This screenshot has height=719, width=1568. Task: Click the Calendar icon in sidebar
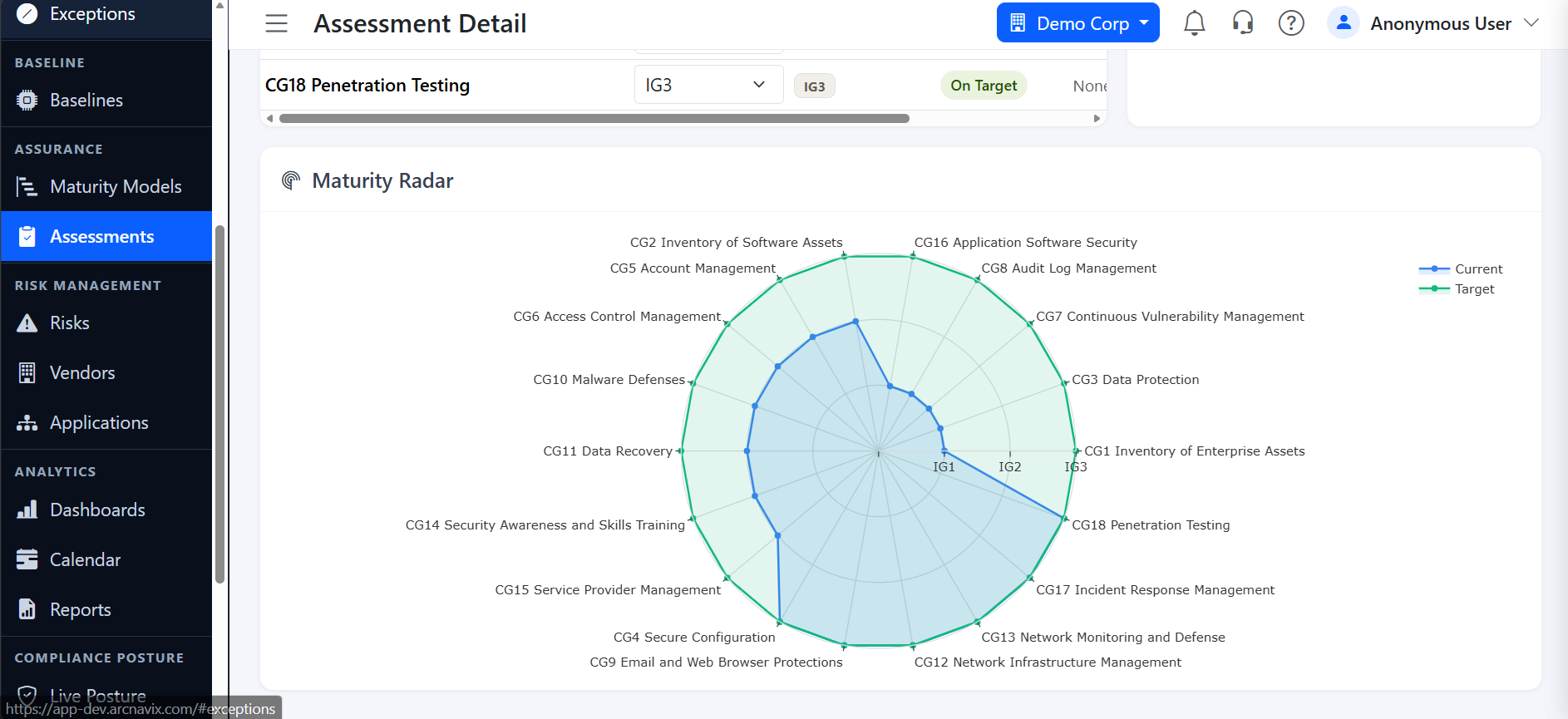click(x=27, y=559)
